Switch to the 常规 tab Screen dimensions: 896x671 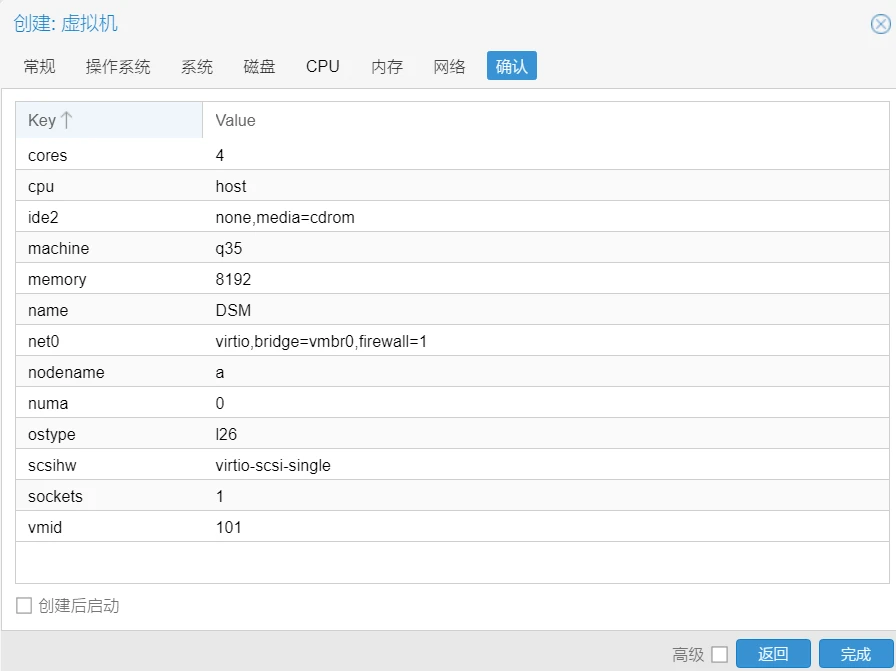(x=40, y=67)
